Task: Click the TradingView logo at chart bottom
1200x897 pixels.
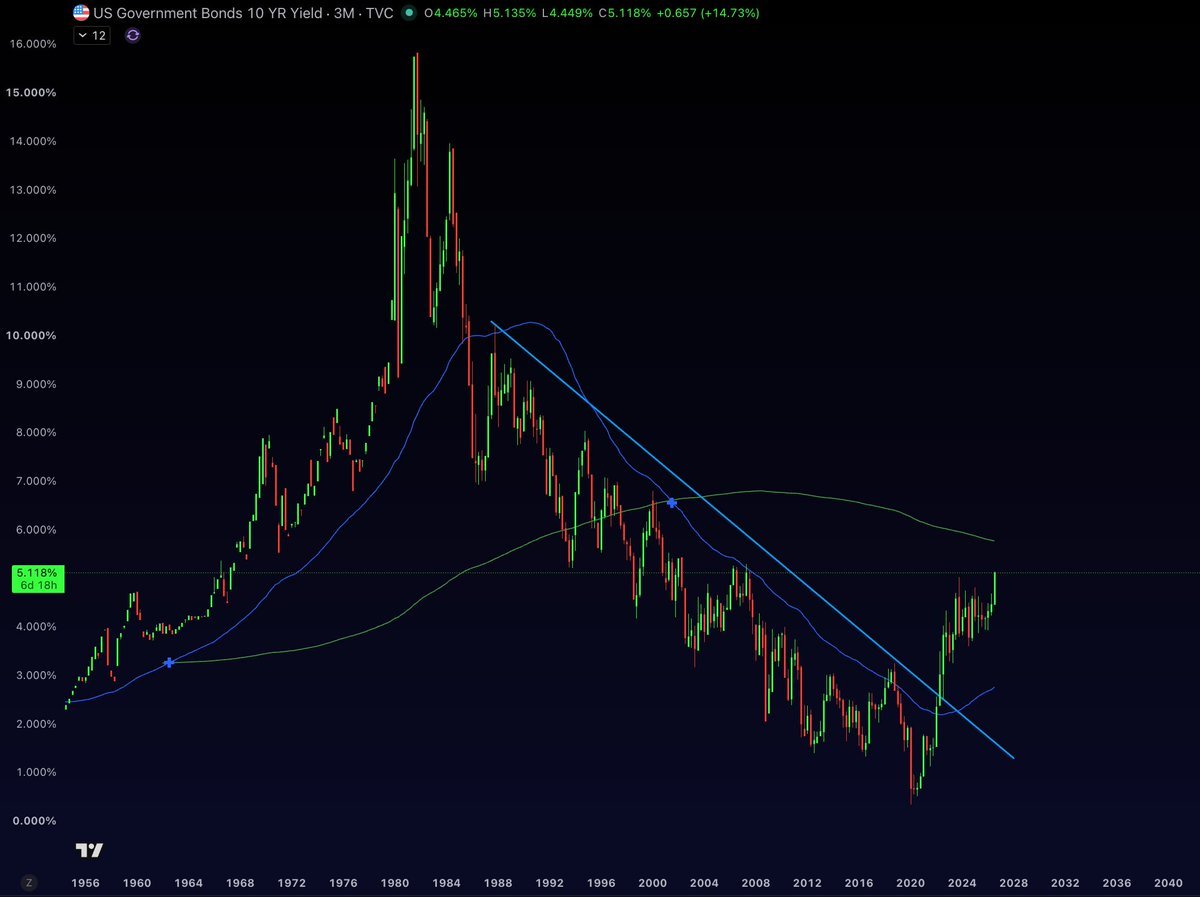Action: [89, 850]
